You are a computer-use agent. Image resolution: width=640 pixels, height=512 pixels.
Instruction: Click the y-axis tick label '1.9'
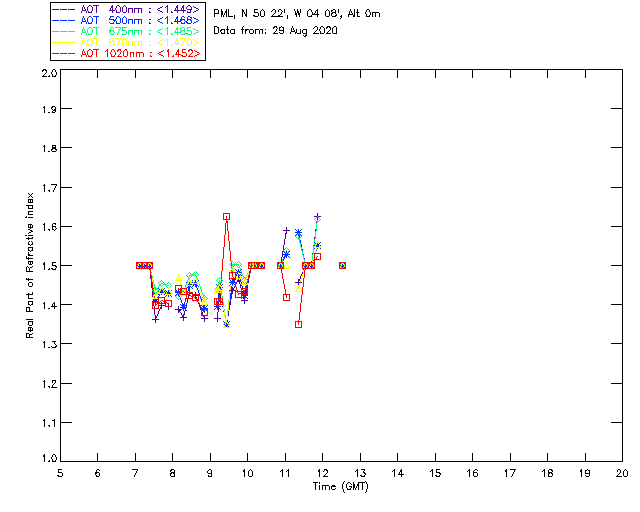pos(49,109)
